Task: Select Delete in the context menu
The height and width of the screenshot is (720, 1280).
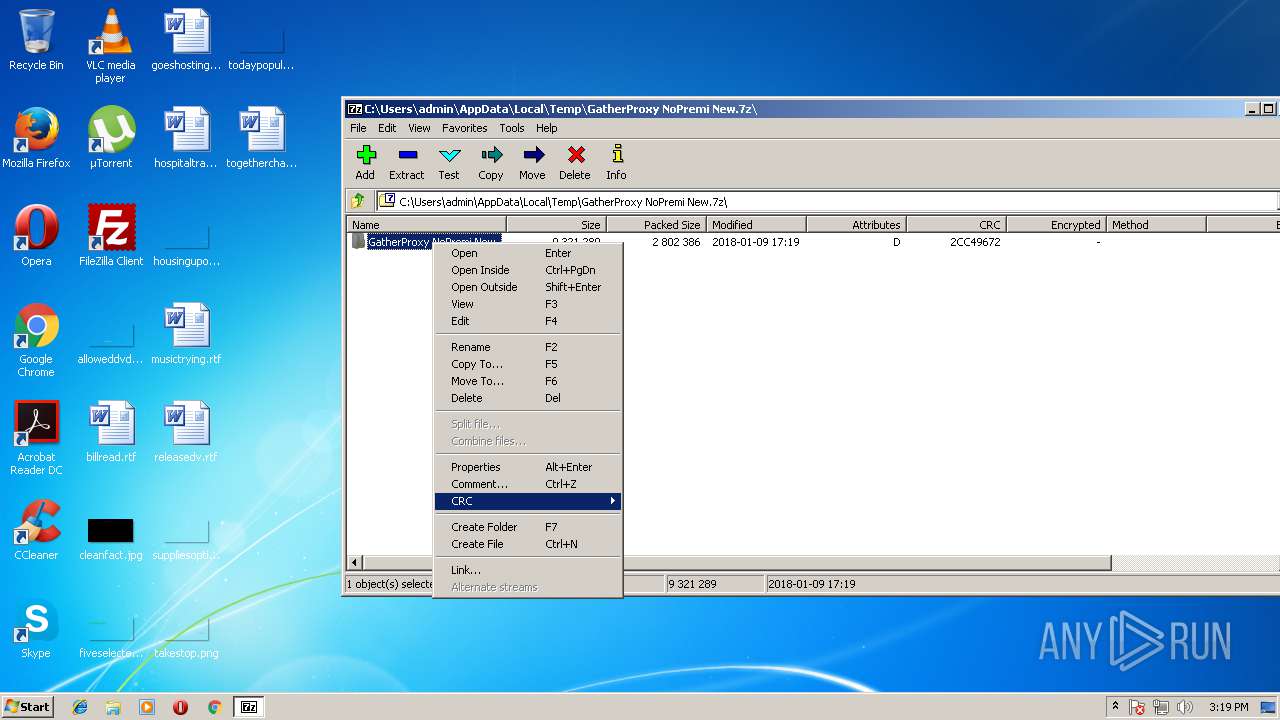Action: click(x=528, y=398)
